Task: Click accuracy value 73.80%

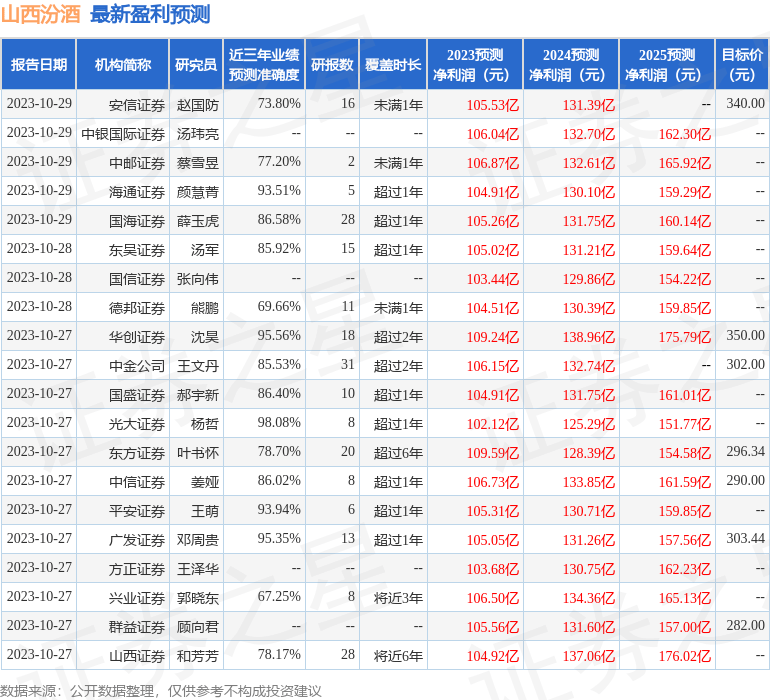Action: pos(279,103)
